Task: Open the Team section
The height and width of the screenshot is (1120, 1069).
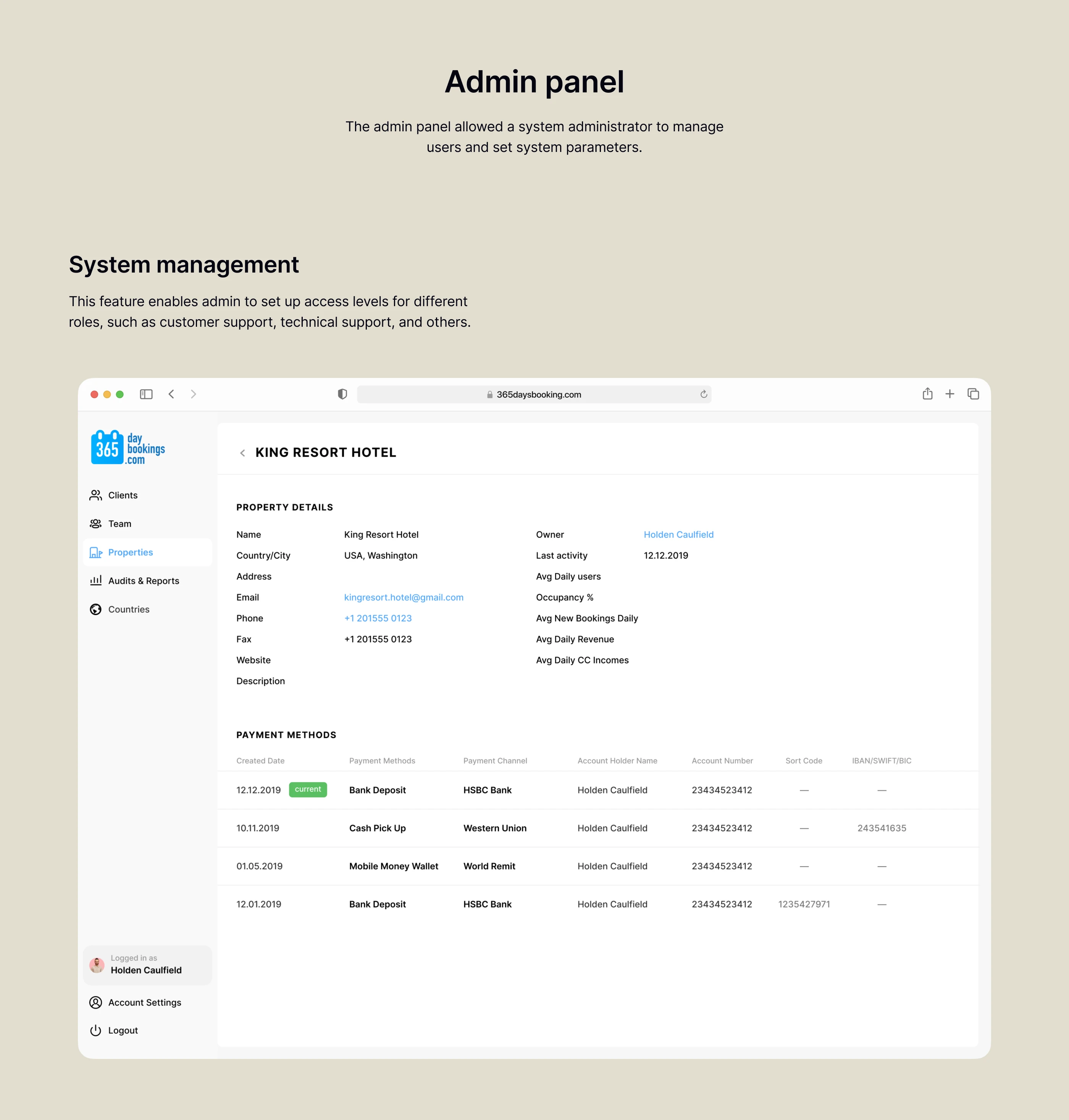Action: [119, 523]
